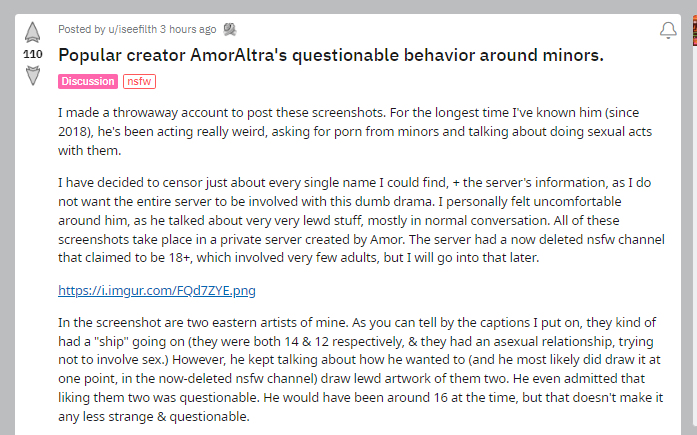Viewport: 697px width, 435px height.
Task: Click the gray award icon beside timestamp
Action: click(229, 29)
